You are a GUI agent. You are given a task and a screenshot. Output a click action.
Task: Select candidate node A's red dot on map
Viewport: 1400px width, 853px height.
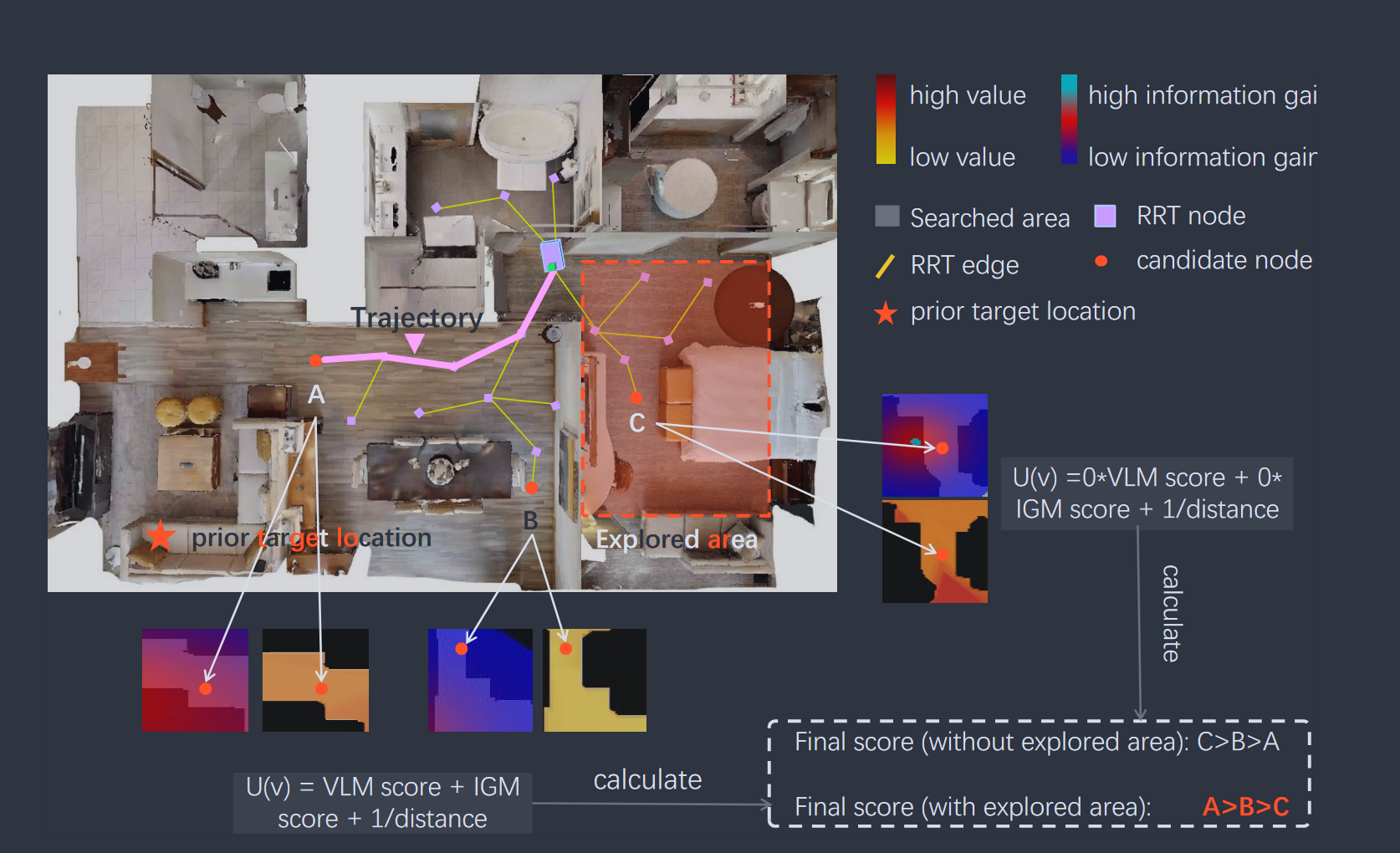pos(315,360)
